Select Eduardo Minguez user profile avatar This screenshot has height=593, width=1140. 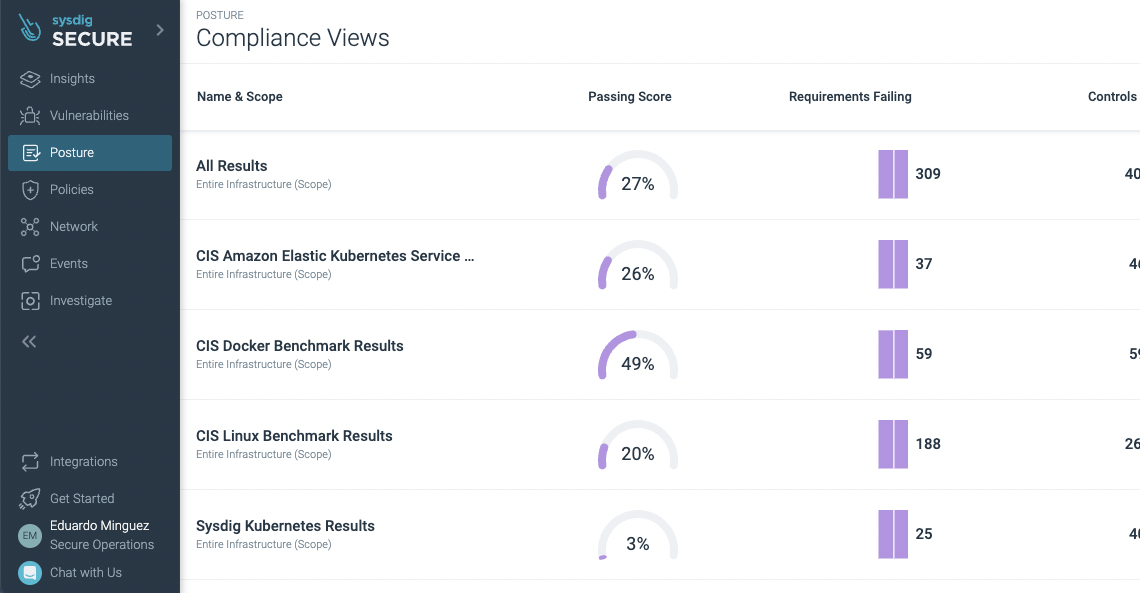click(x=29, y=535)
